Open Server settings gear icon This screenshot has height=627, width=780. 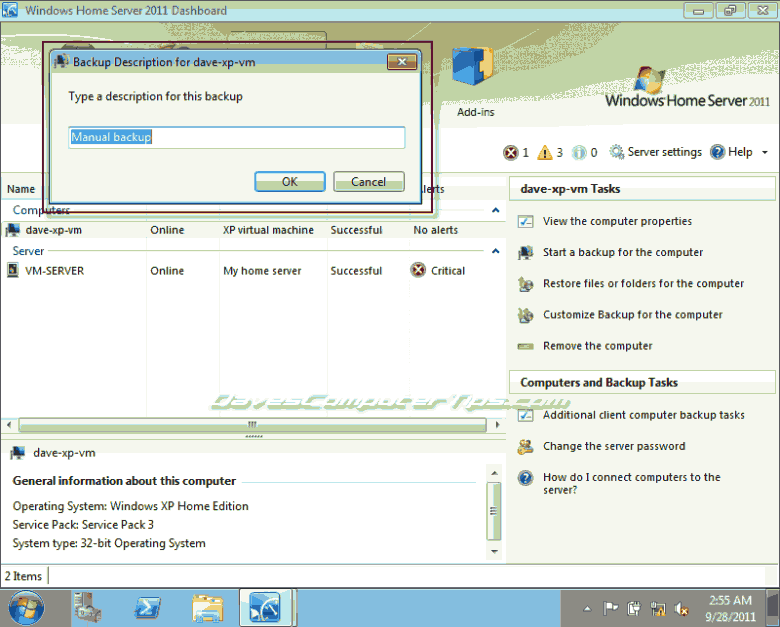click(x=616, y=152)
